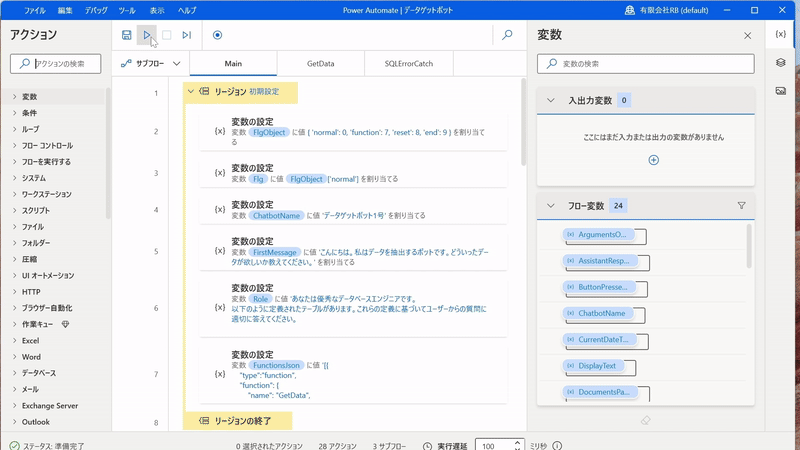This screenshot has width=800, height=450.
Task: Click the save flow icon
Action: 127,35
